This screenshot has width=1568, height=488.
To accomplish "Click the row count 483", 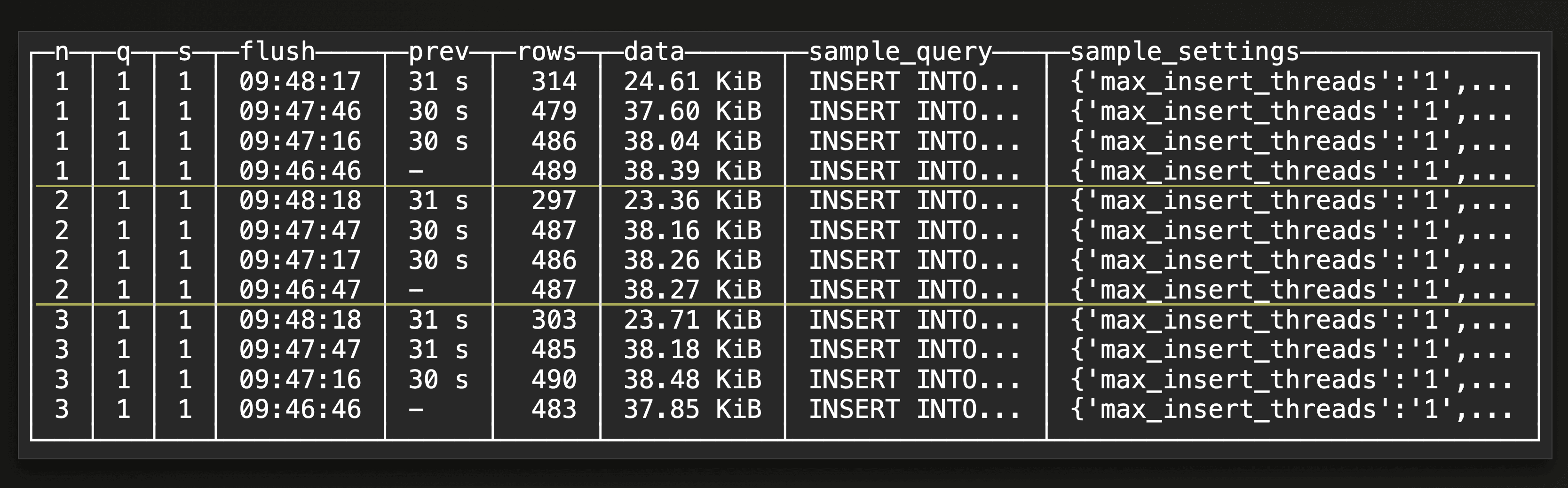I will 553,409.
